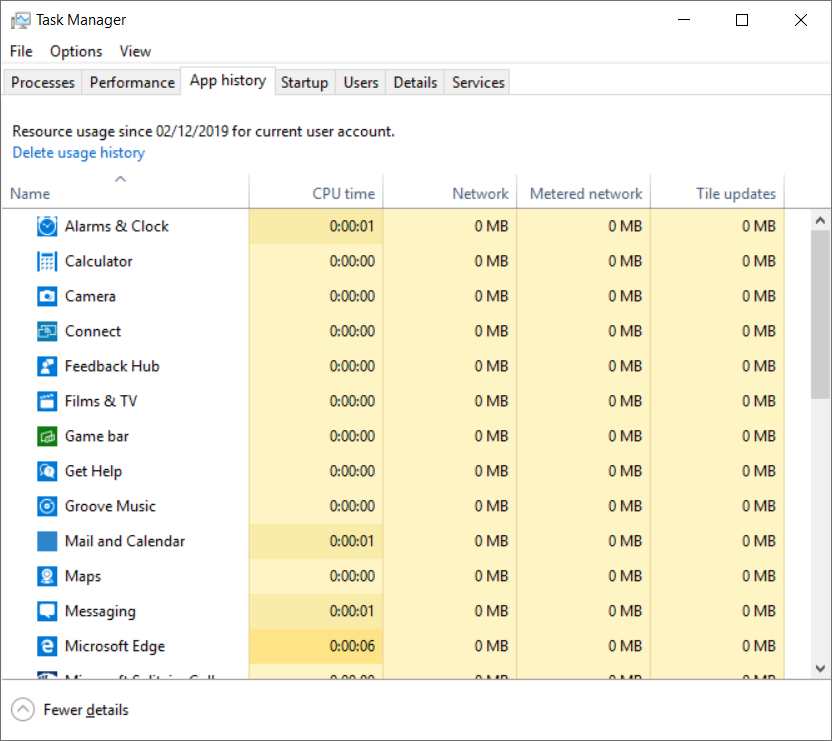This screenshot has width=832, height=741.
Task: Click the Messaging app icon
Action: pyautogui.click(x=47, y=611)
